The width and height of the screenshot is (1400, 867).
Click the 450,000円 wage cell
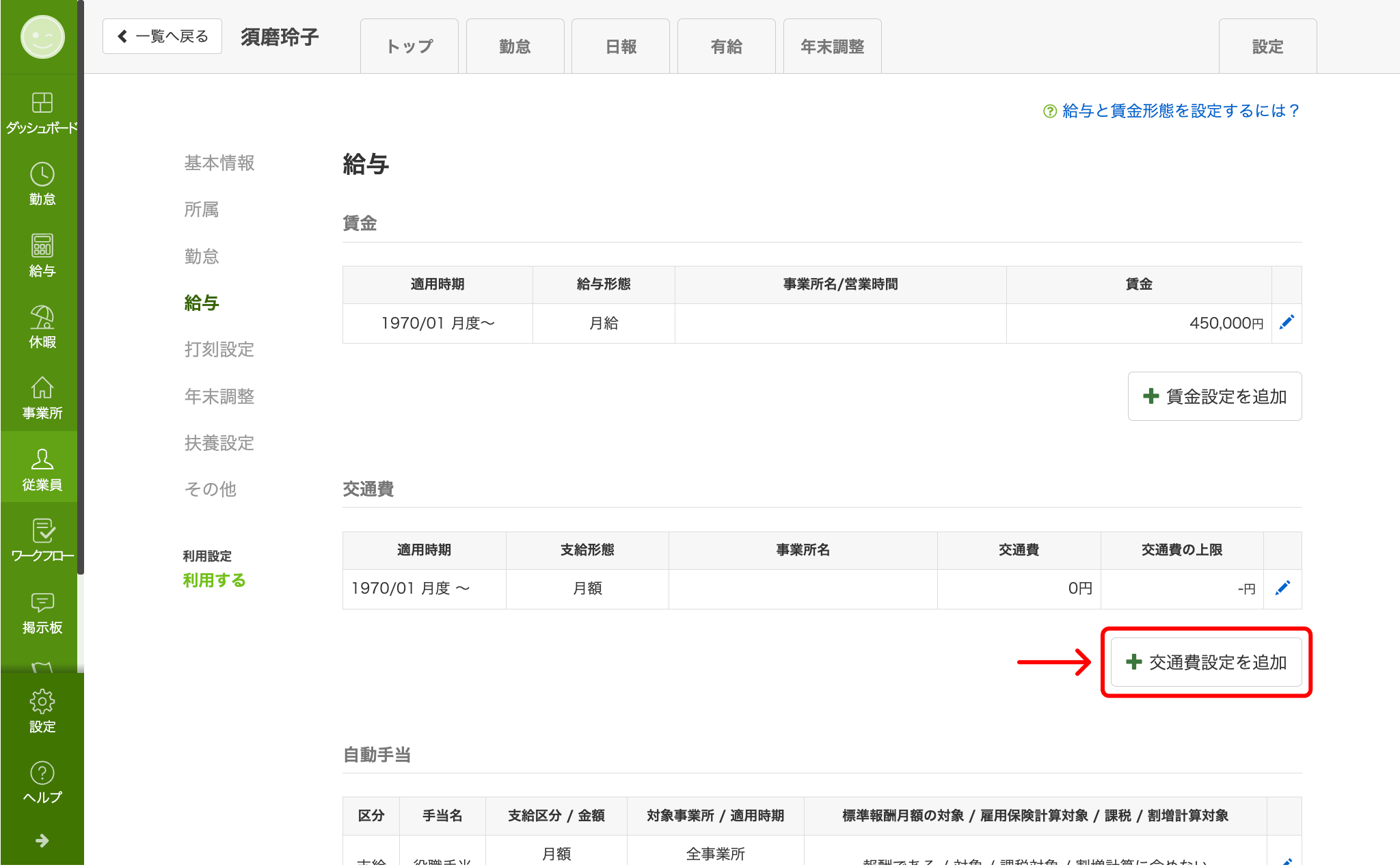tap(1139, 323)
